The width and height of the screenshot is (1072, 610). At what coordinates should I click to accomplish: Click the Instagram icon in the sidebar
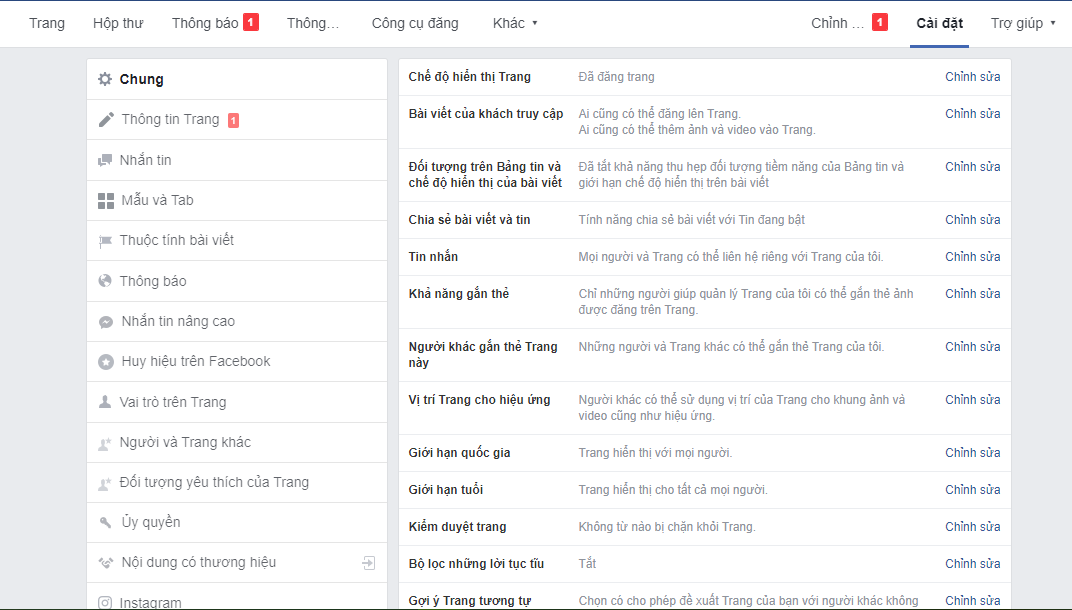[x=105, y=602]
